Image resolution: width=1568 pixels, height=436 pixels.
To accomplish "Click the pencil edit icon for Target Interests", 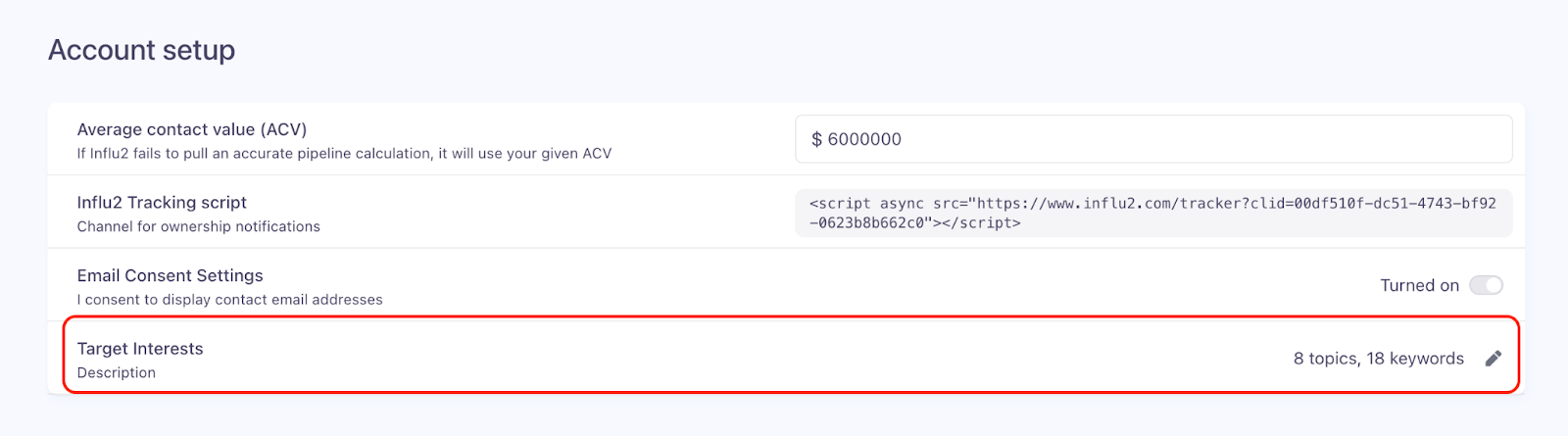I will tap(1493, 359).
